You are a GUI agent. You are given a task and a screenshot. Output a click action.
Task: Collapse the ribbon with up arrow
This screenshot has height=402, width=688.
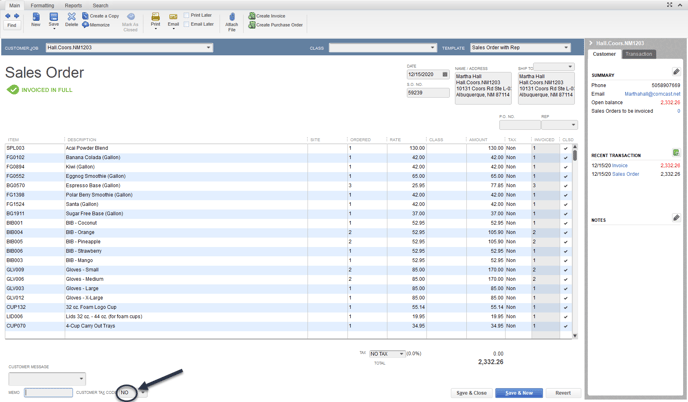tap(681, 4)
